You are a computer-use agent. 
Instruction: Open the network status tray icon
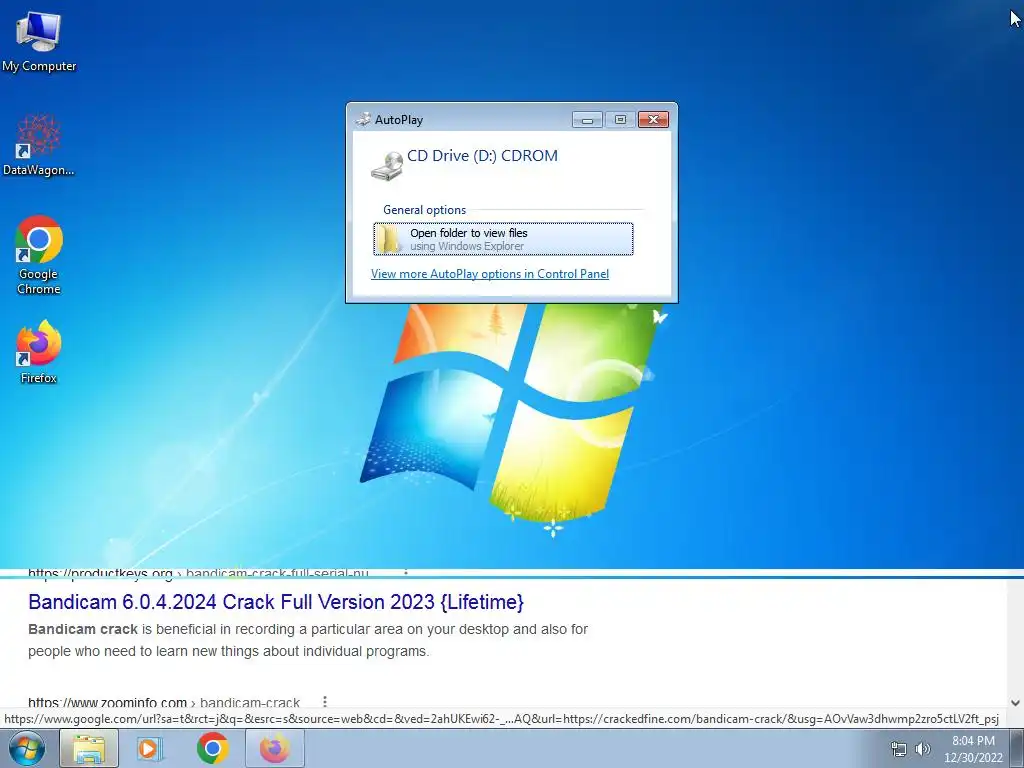coord(899,749)
